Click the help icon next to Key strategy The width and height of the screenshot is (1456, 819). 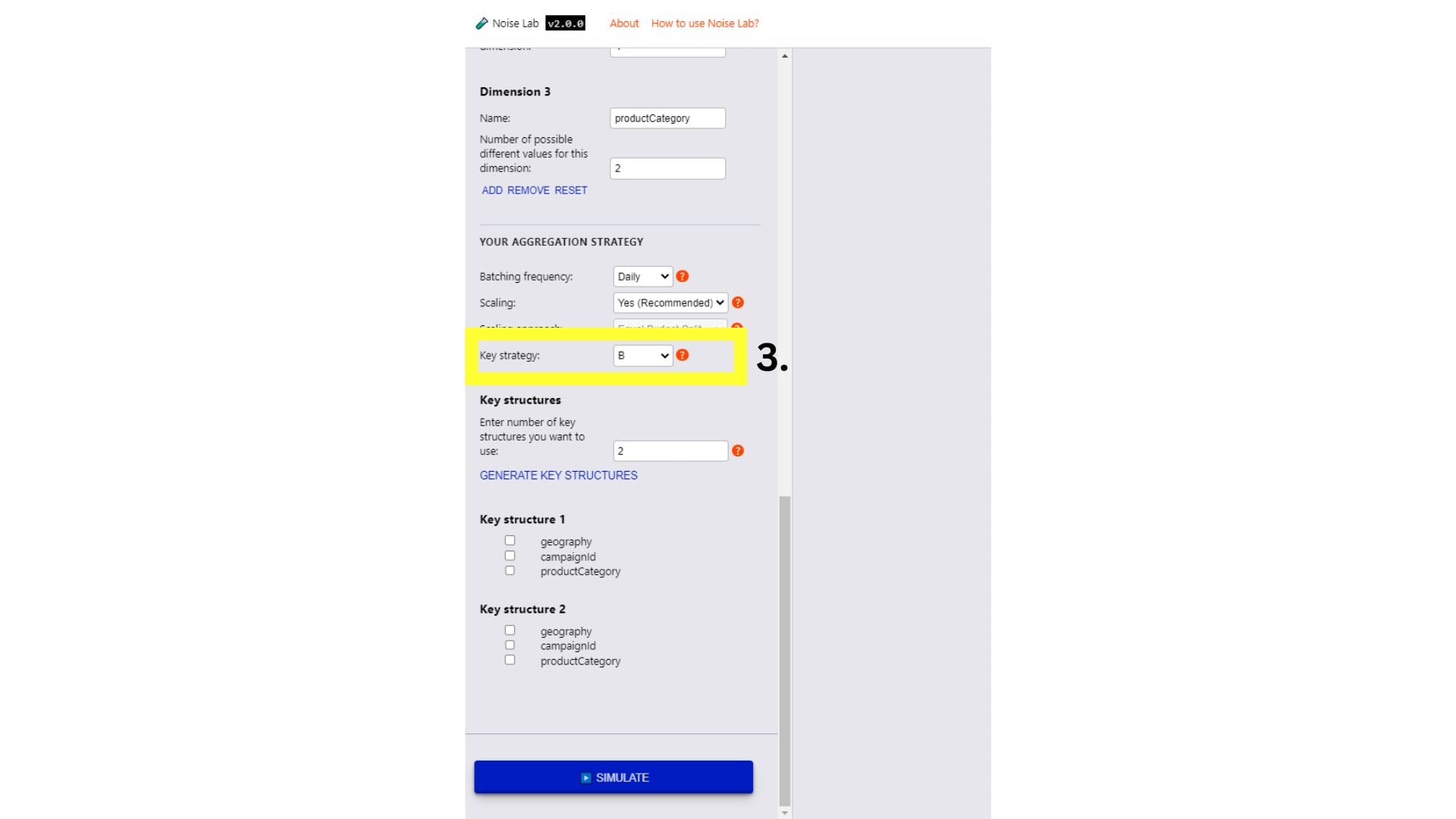pyautogui.click(x=683, y=355)
